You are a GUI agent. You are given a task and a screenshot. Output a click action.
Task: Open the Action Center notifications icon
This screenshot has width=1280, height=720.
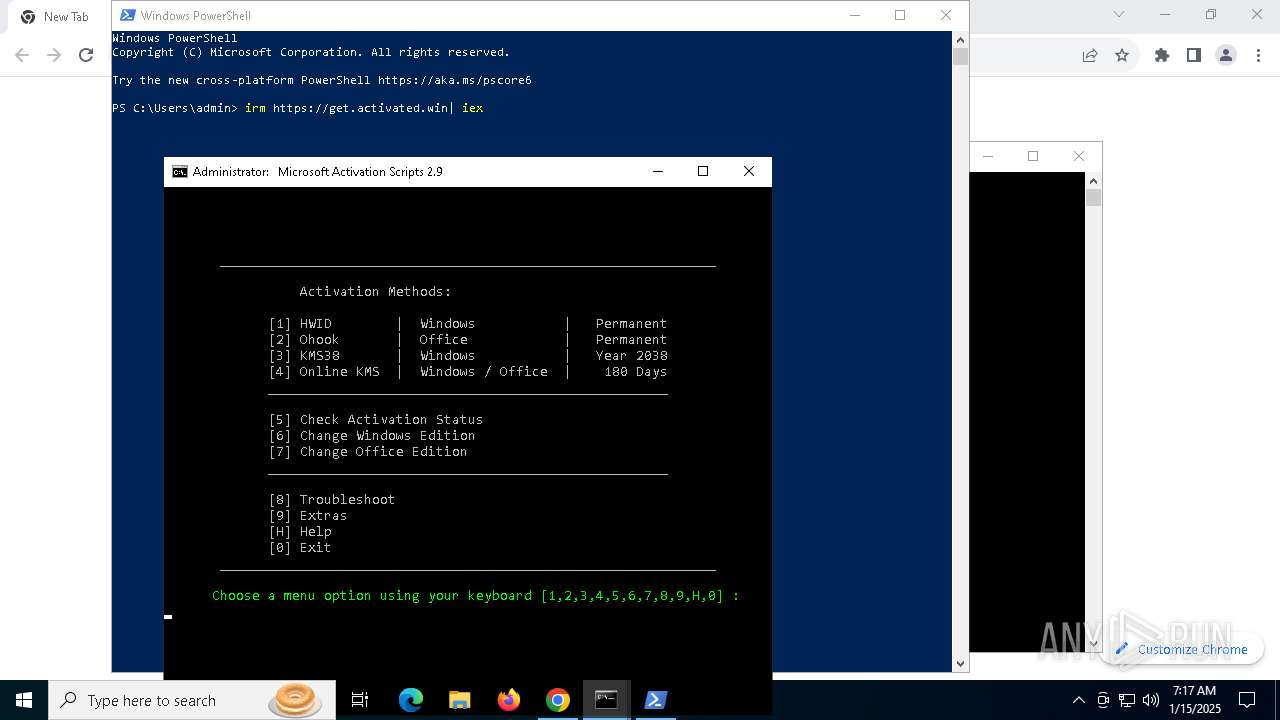1247,700
